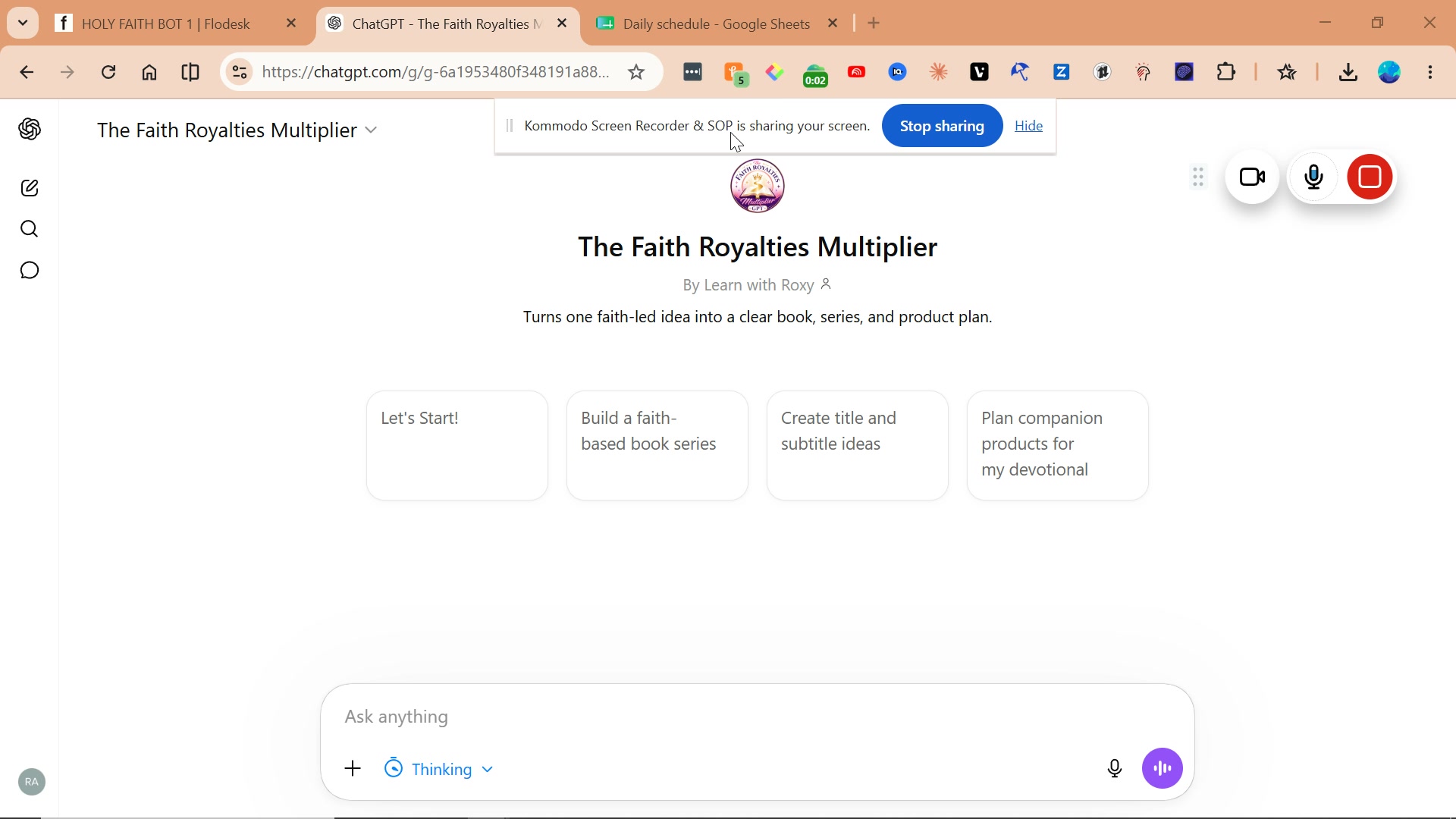Click the Stop sharing button
The image size is (1456, 819).
[942, 127]
